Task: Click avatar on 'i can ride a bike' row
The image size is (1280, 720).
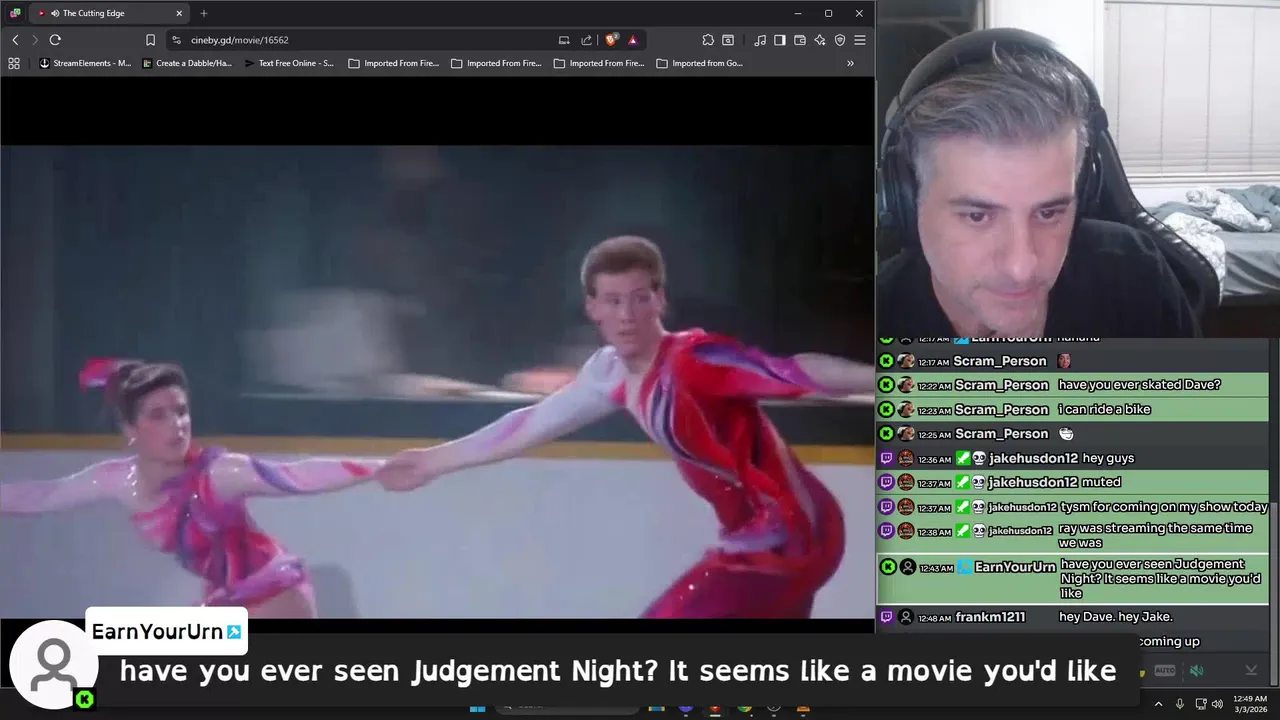Action: (906, 409)
